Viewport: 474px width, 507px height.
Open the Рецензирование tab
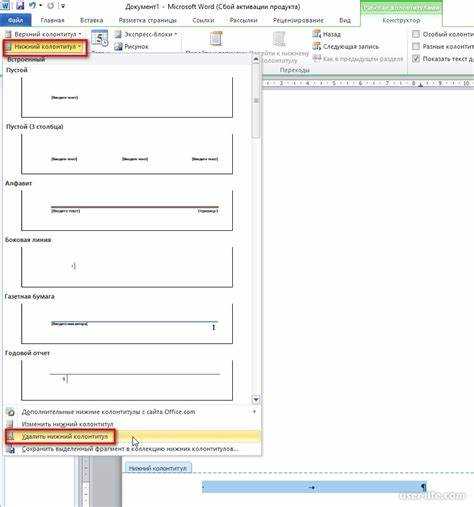coord(298,20)
